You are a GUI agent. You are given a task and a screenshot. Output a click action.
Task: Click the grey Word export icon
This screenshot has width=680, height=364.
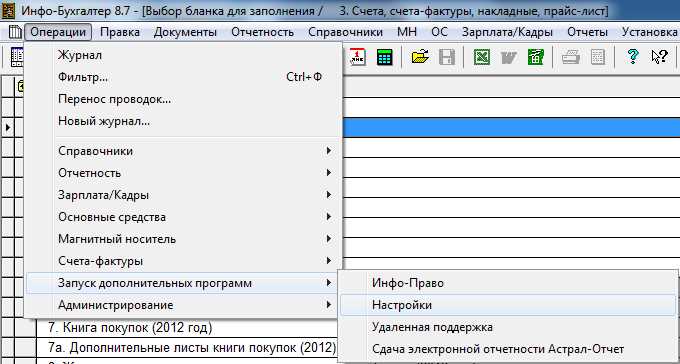(509, 57)
